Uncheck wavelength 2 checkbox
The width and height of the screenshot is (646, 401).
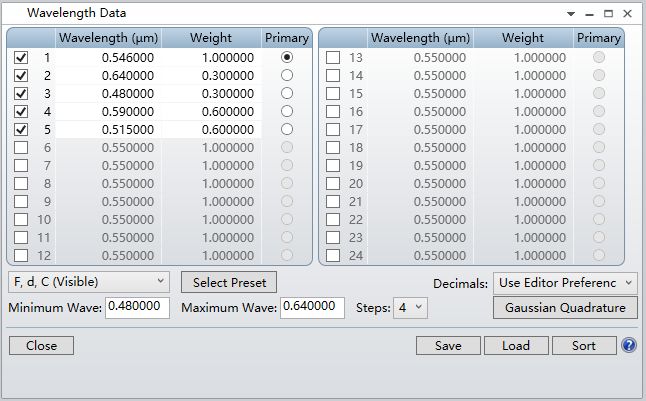(x=21, y=76)
